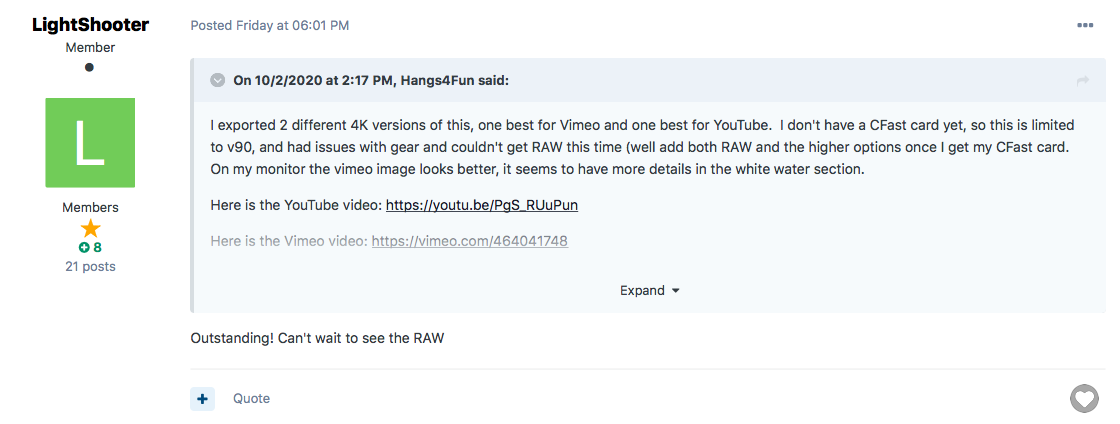Click the heart reaction icon
This screenshot has height=424, width=1120.
pyautogui.click(x=1084, y=398)
